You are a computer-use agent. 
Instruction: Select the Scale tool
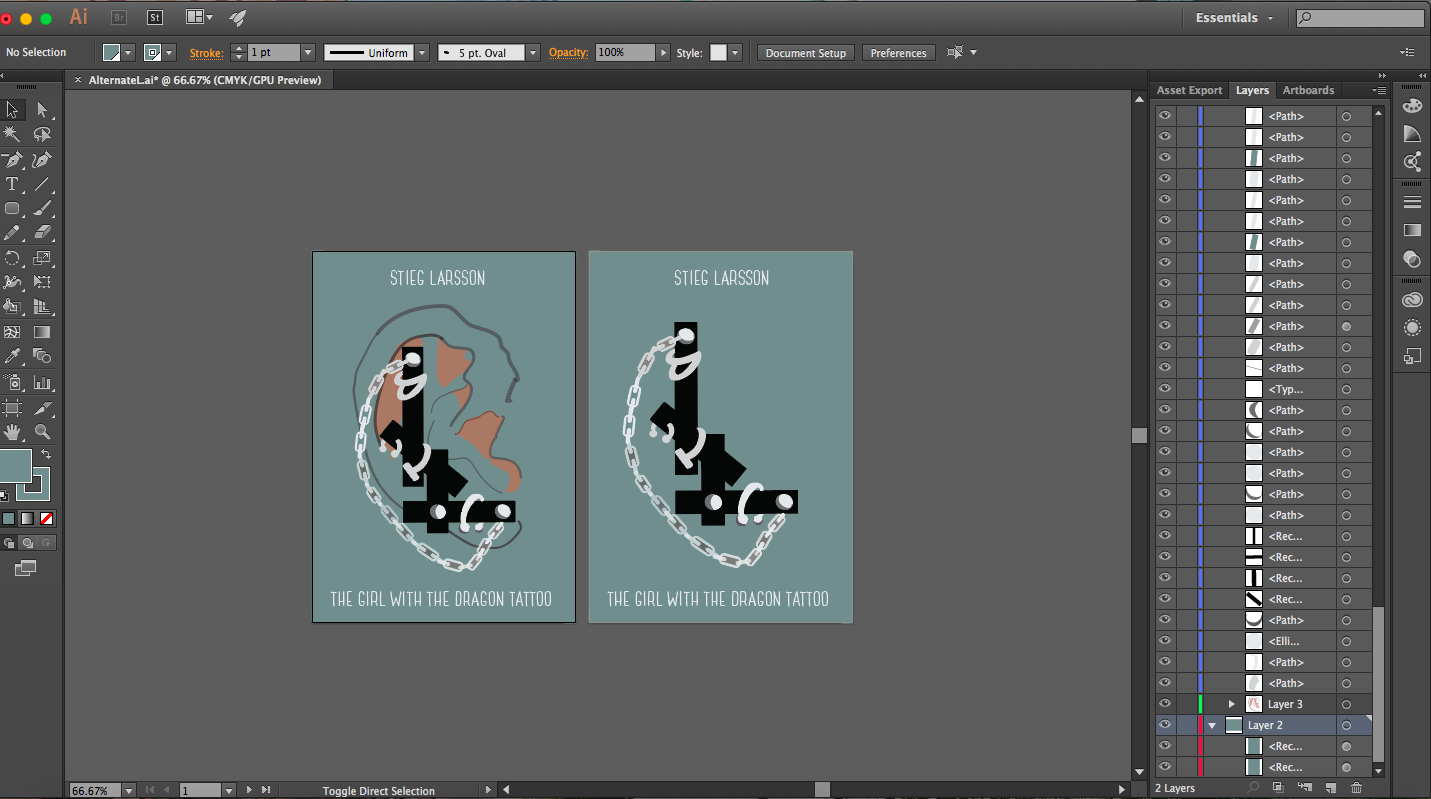[x=42, y=258]
